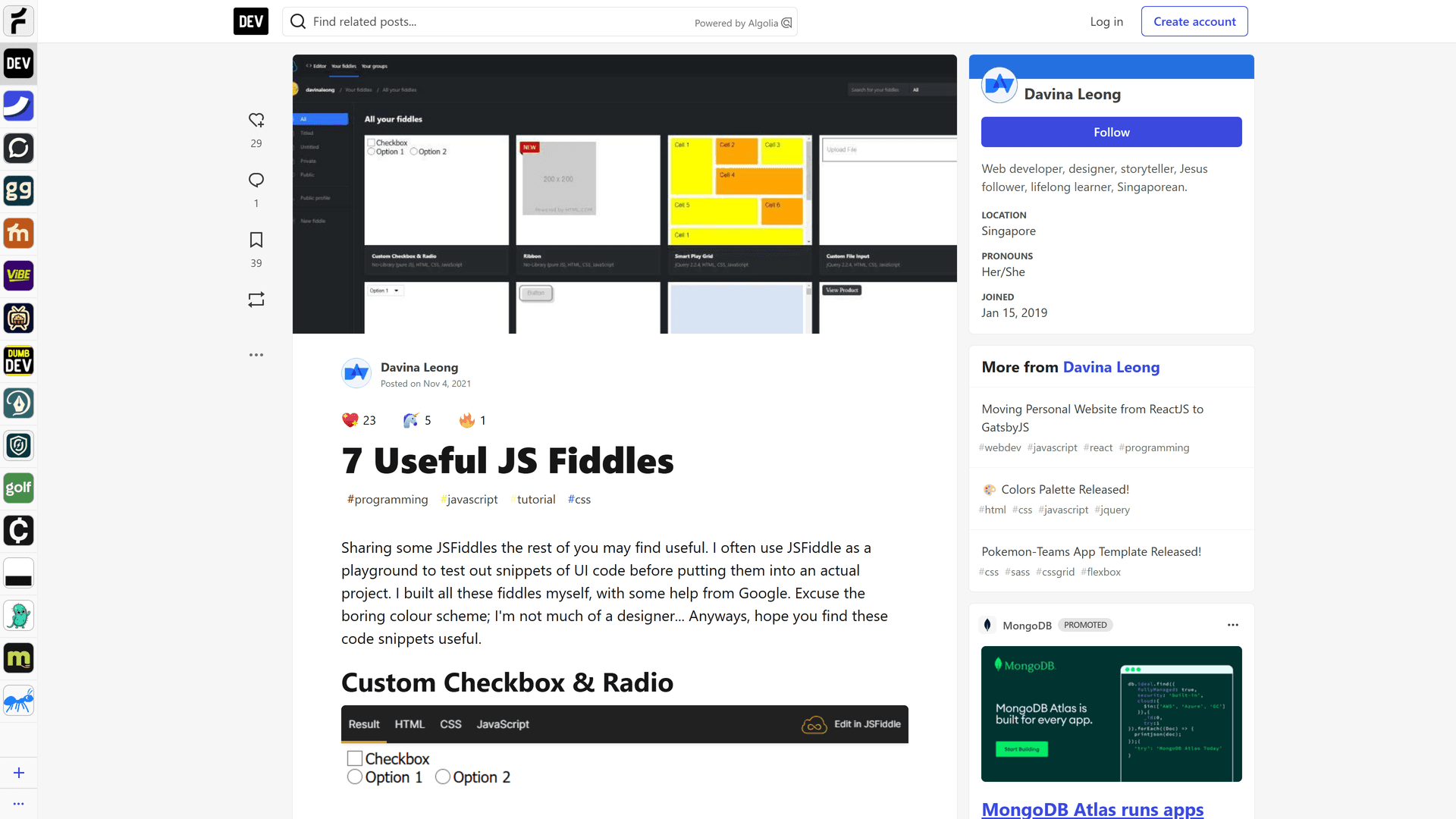Image resolution: width=1456 pixels, height=819 pixels.
Task: Select the DEV Community icon in left sidebar
Action: pyautogui.click(x=18, y=64)
